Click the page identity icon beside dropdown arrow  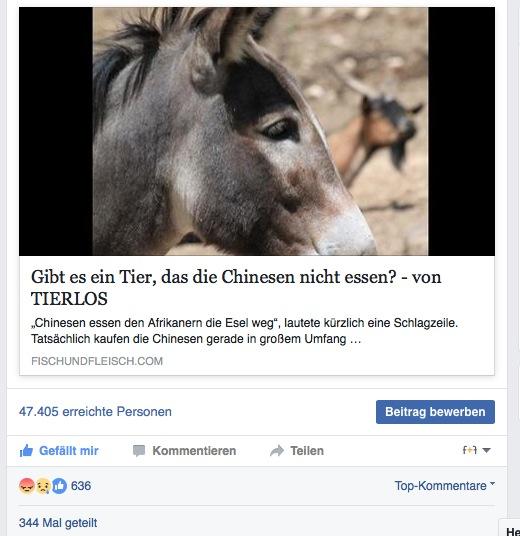[469, 450]
